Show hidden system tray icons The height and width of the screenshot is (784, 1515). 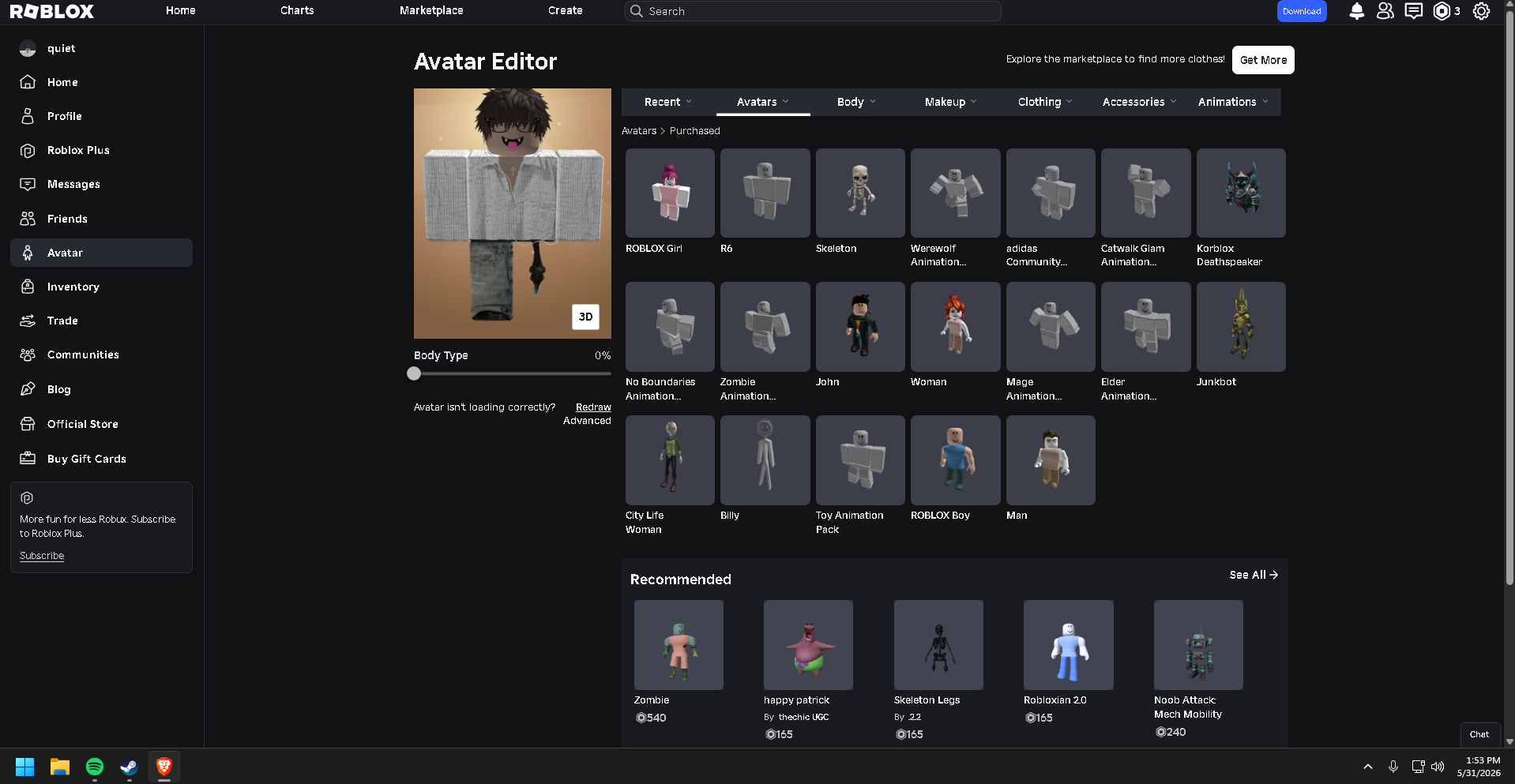[x=1368, y=767]
